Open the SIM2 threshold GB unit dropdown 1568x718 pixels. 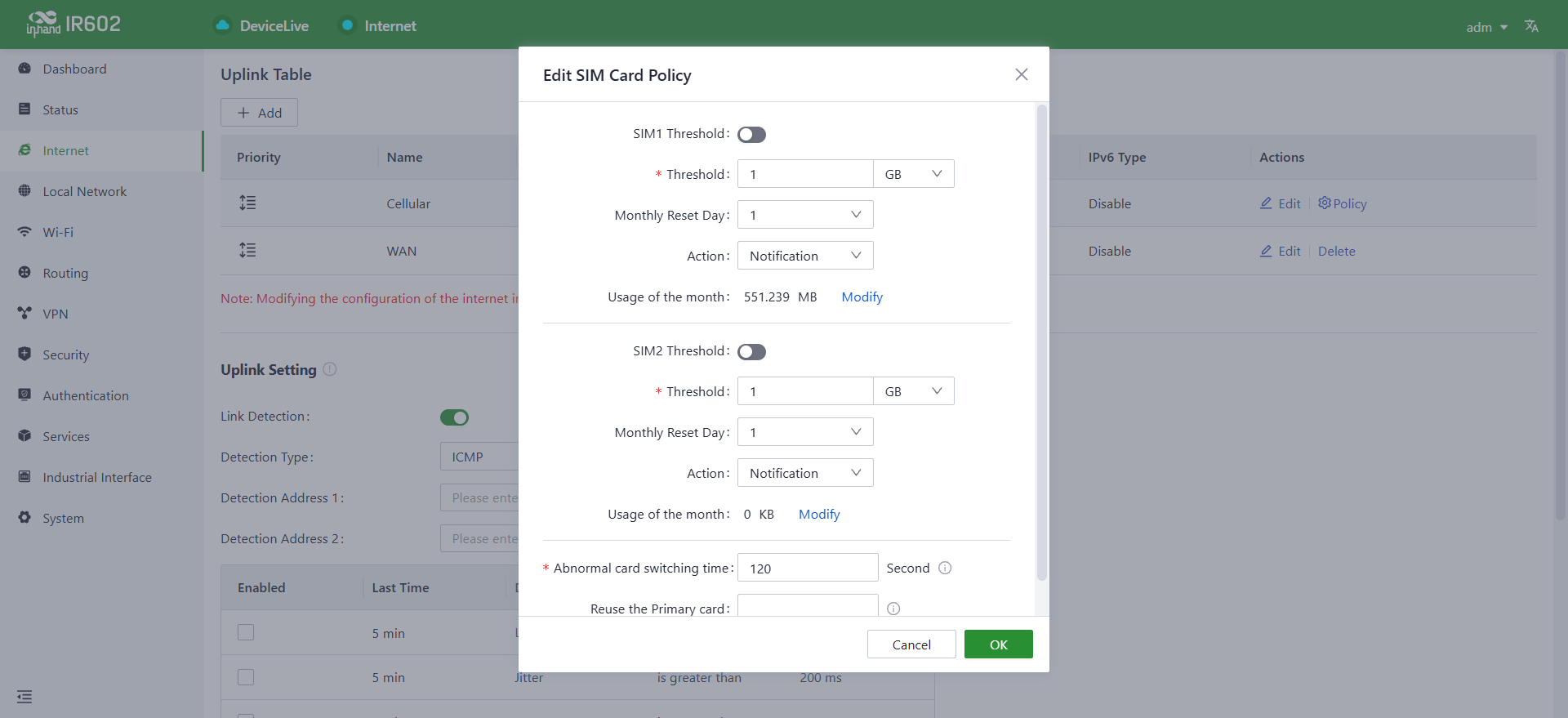(914, 391)
